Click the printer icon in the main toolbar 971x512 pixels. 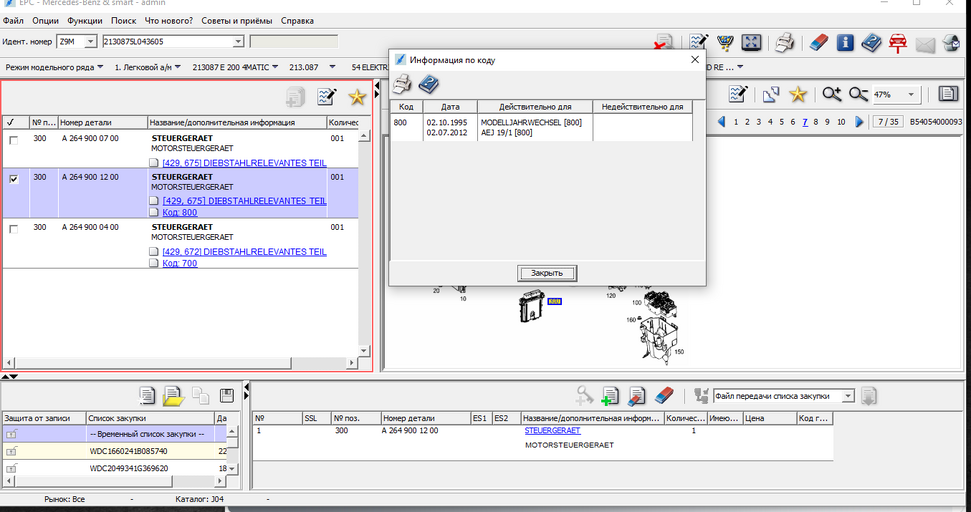pos(785,43)
